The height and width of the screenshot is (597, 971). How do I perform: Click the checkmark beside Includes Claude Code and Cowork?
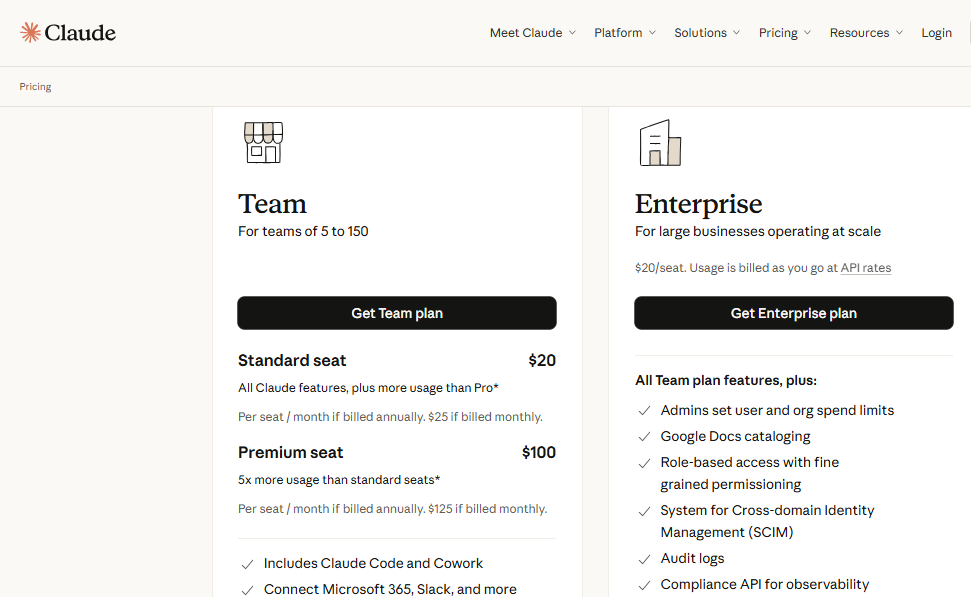(247, 563)
